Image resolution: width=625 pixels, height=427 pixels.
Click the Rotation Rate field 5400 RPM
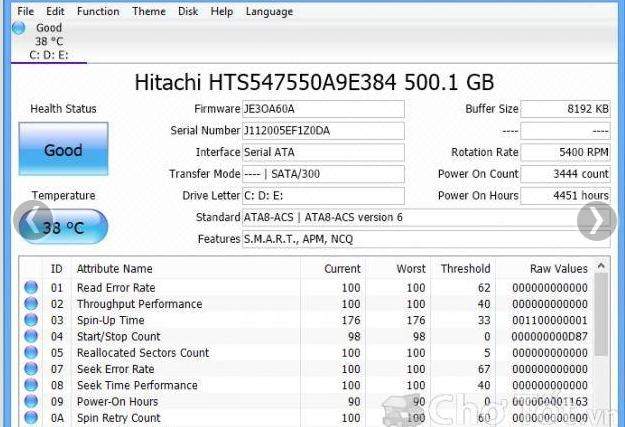coord(566,152)
